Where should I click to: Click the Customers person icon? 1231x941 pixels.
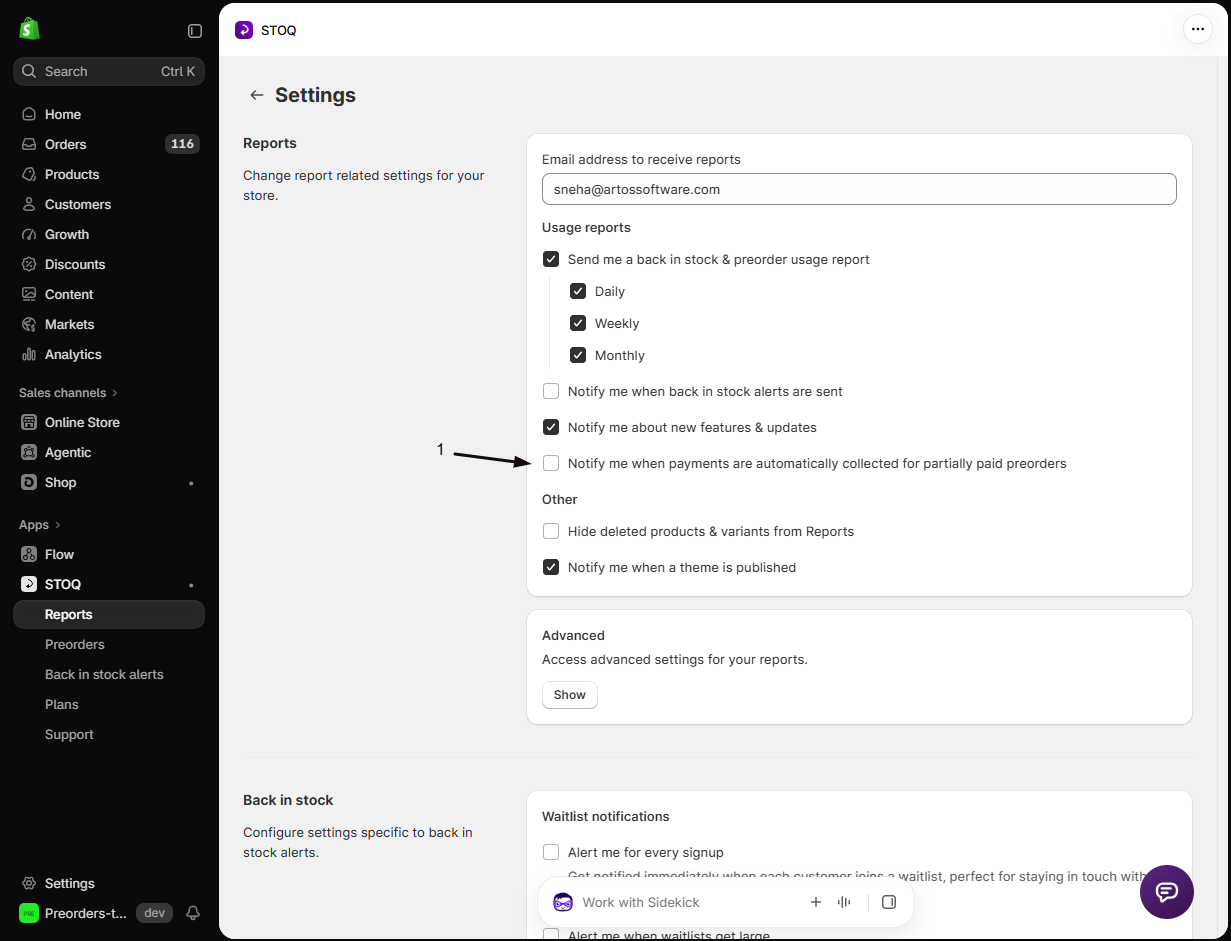click(x=29, y=204)
